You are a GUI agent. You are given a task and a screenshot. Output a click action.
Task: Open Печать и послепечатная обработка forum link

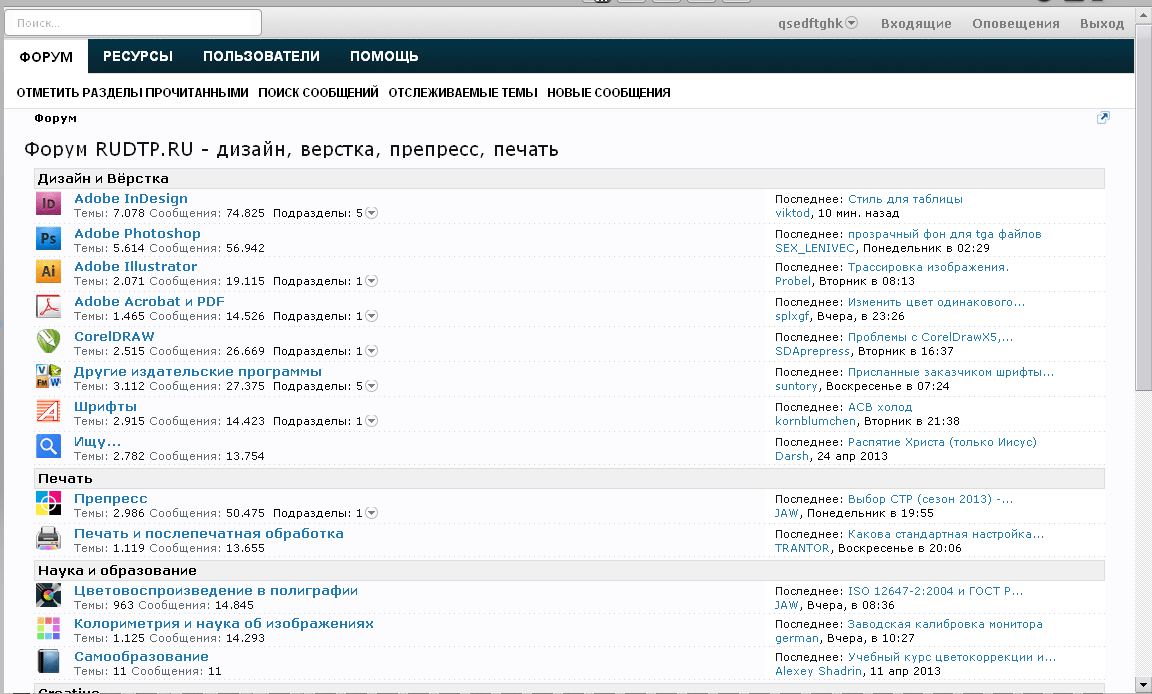(x=209, y=534)
